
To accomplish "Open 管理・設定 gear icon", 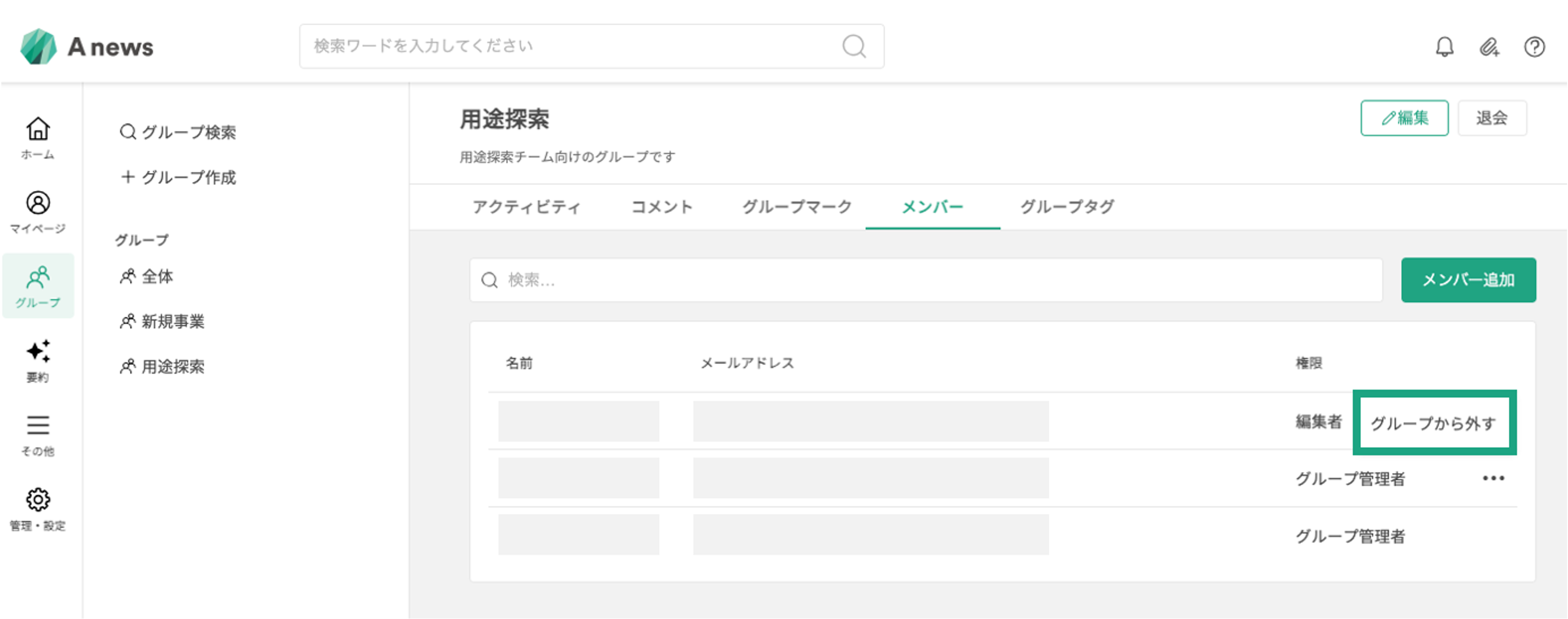I will (38, 510).
